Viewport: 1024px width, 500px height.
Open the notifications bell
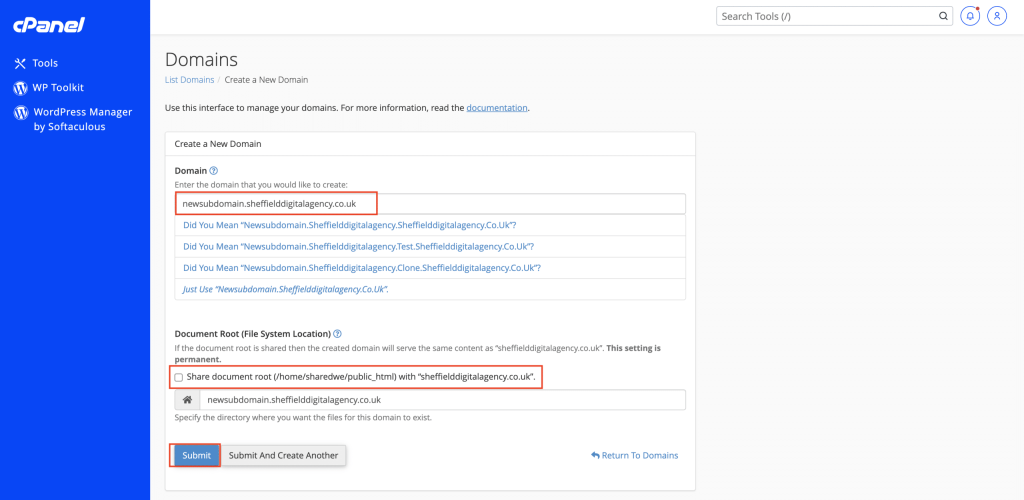click(971, 16)
